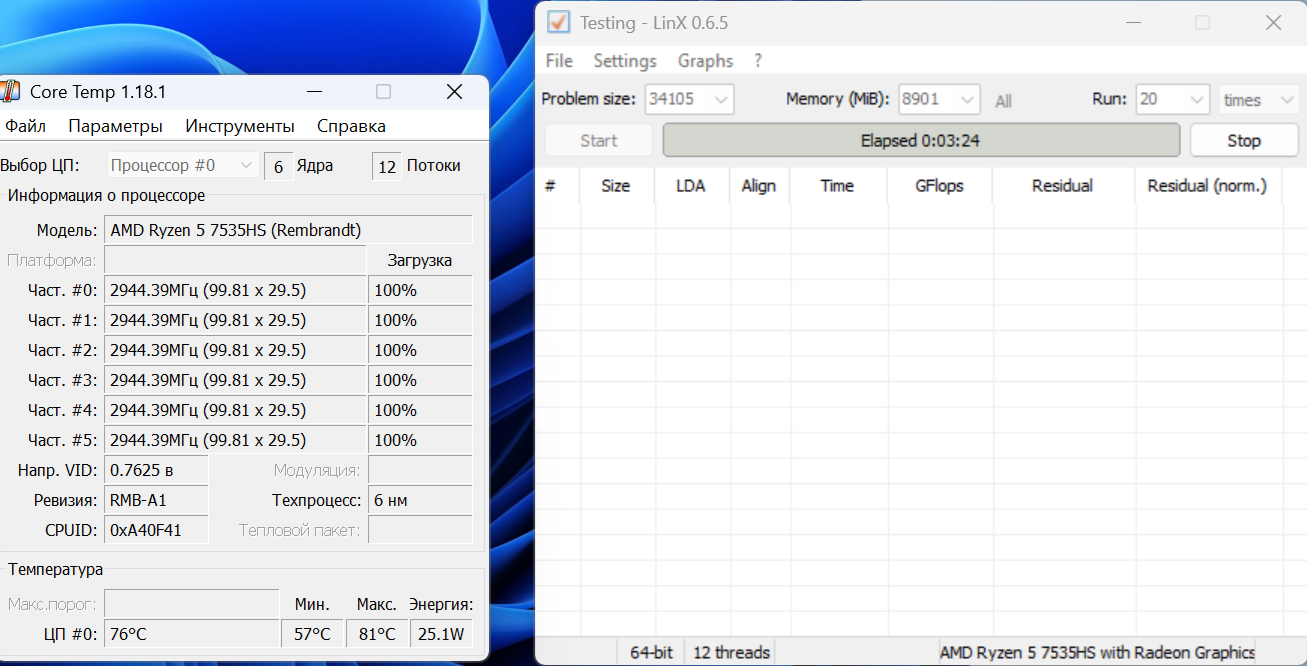Click the LinX checkmark app icon
This screenshot has height=666, width=1307.
point(559,22)
